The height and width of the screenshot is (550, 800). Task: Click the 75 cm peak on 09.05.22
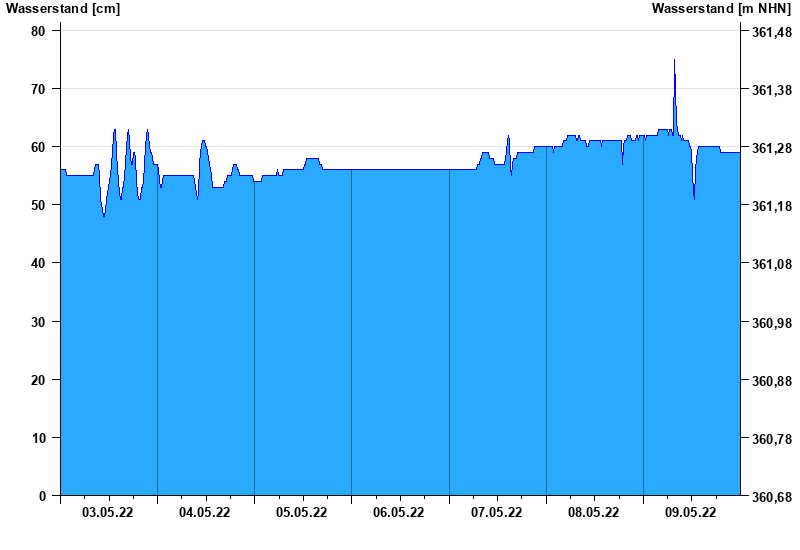click(674, 60)
